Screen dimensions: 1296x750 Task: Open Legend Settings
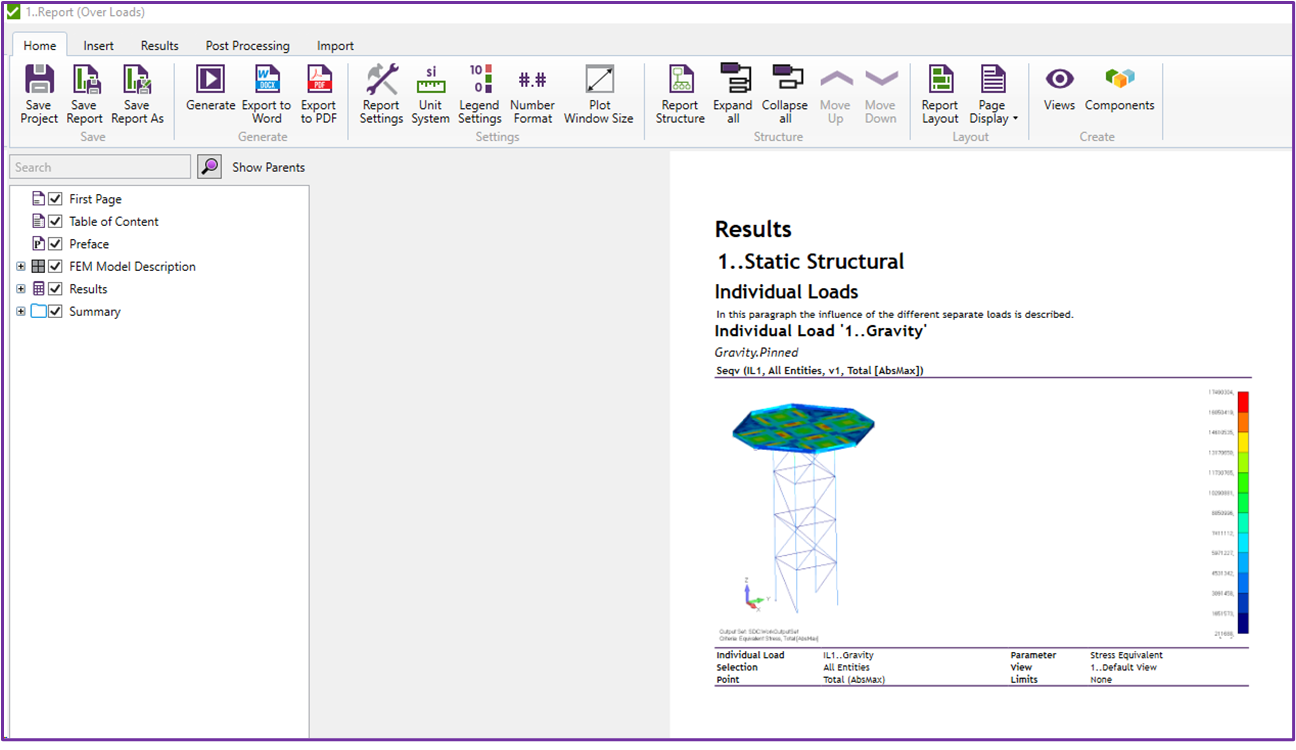coord(480,79)
